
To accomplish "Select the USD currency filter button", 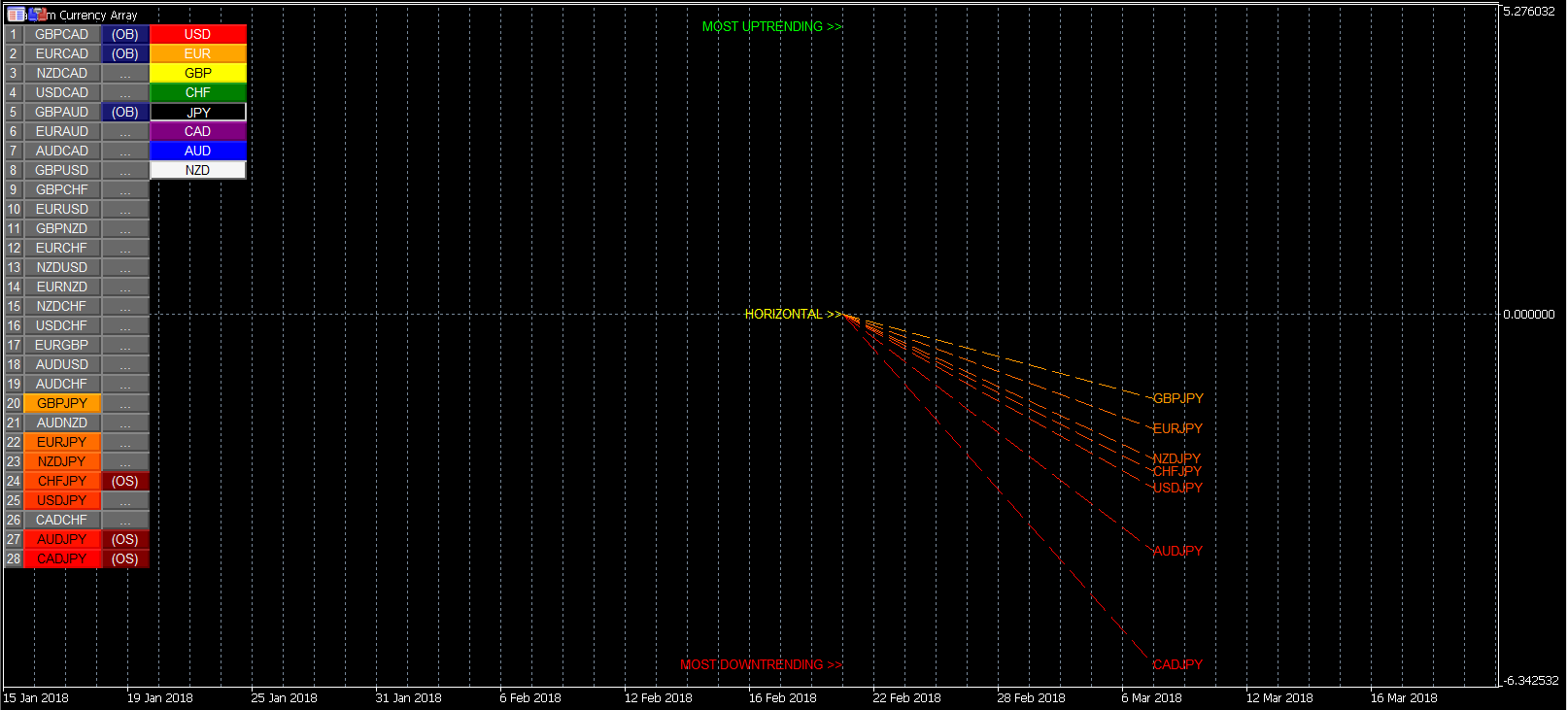I will [x=197, y=34].
